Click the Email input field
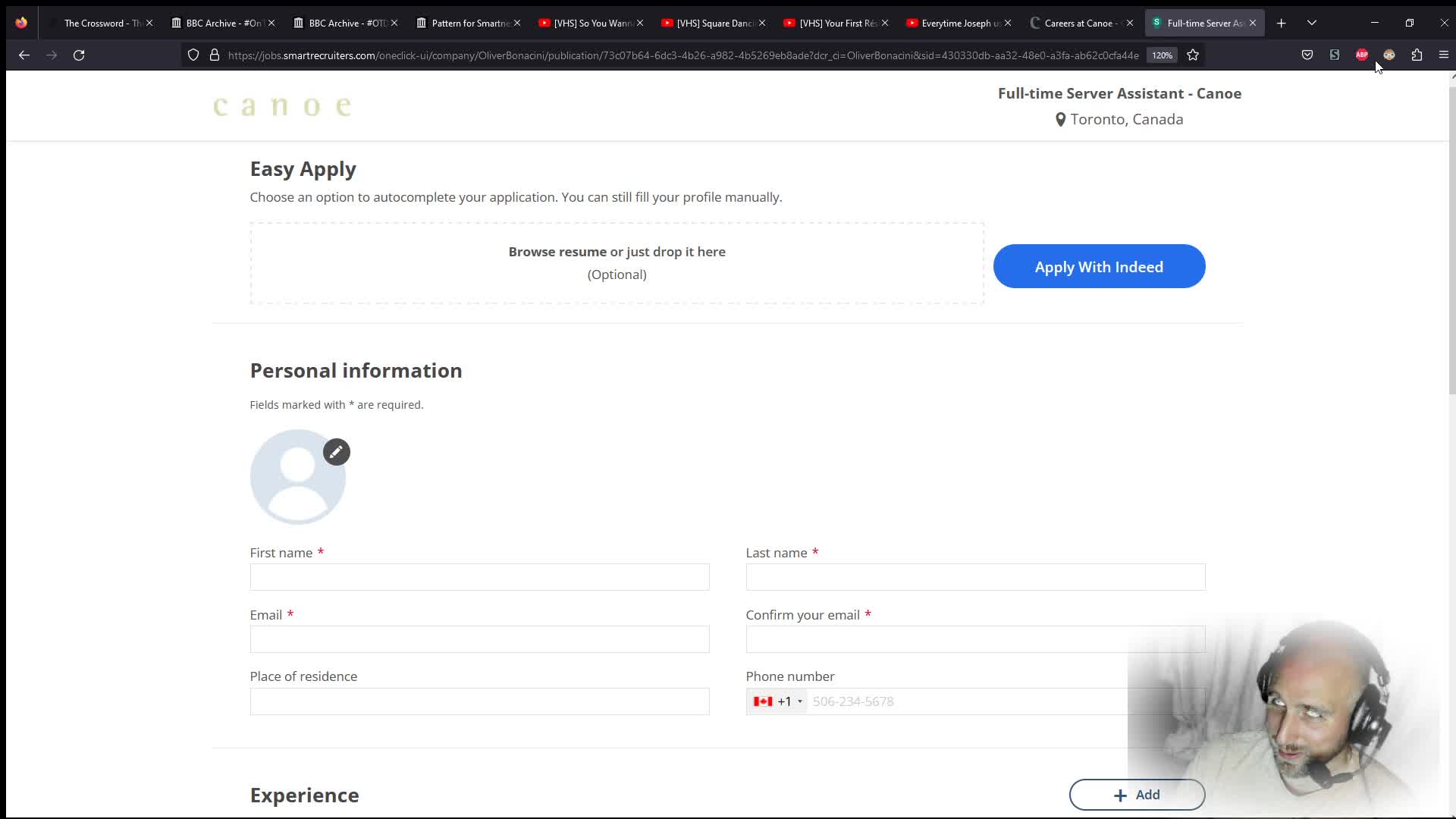 479,639
